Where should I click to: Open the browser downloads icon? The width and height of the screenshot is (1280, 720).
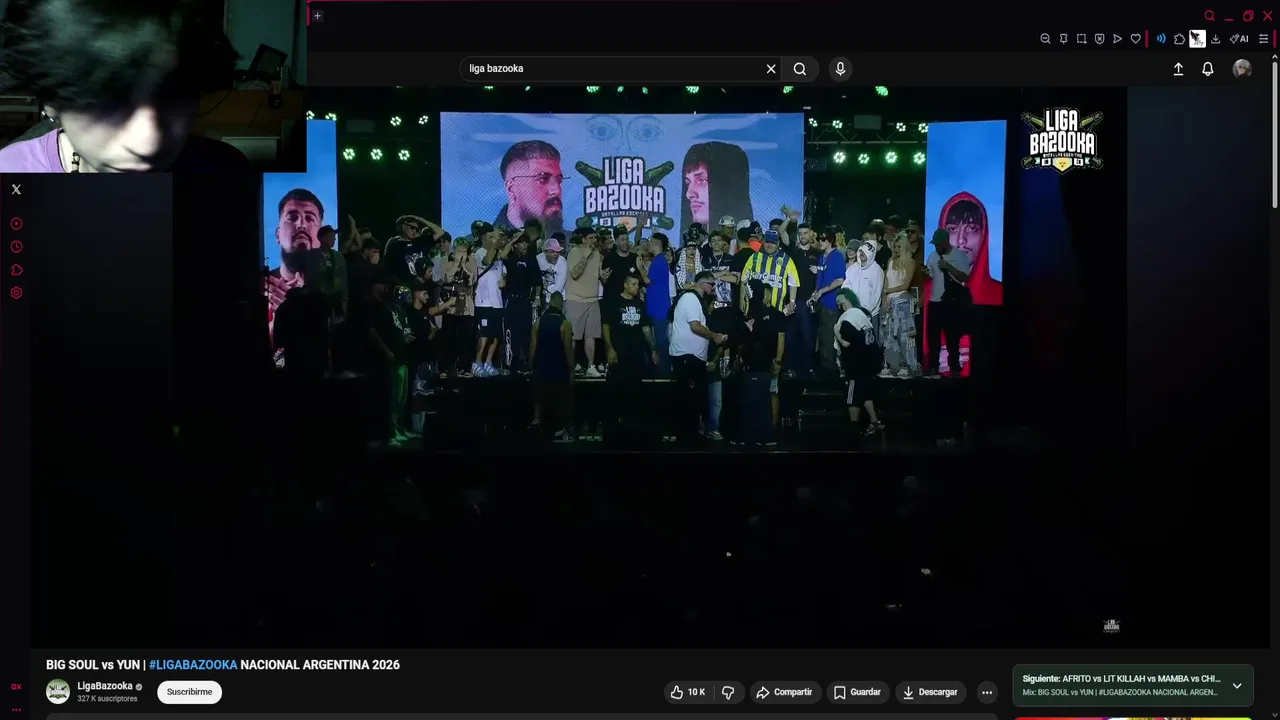[x=1215, y=39]
